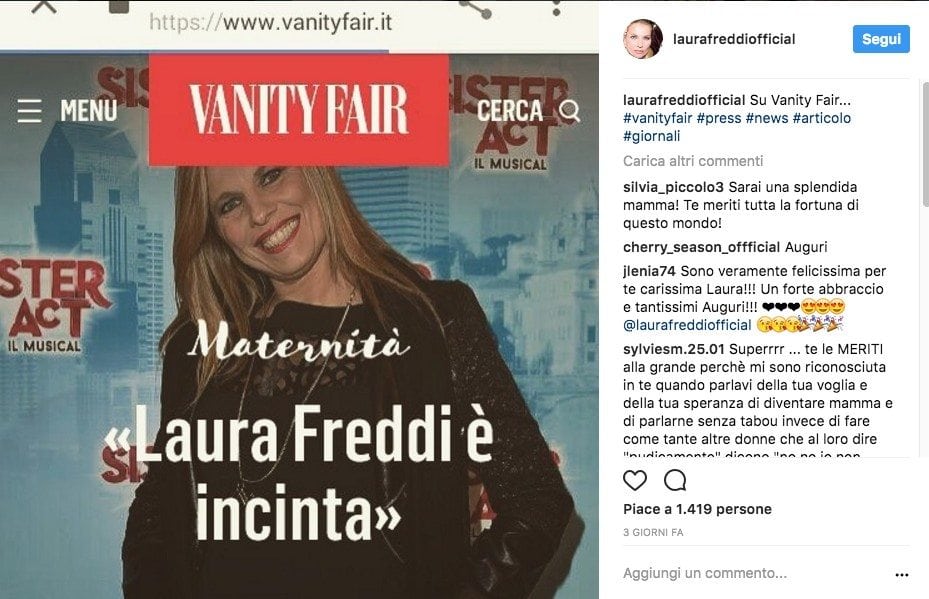Click laurafreddiofficial username in header
This screenshot has width=929, height=599.
point(734,39)
